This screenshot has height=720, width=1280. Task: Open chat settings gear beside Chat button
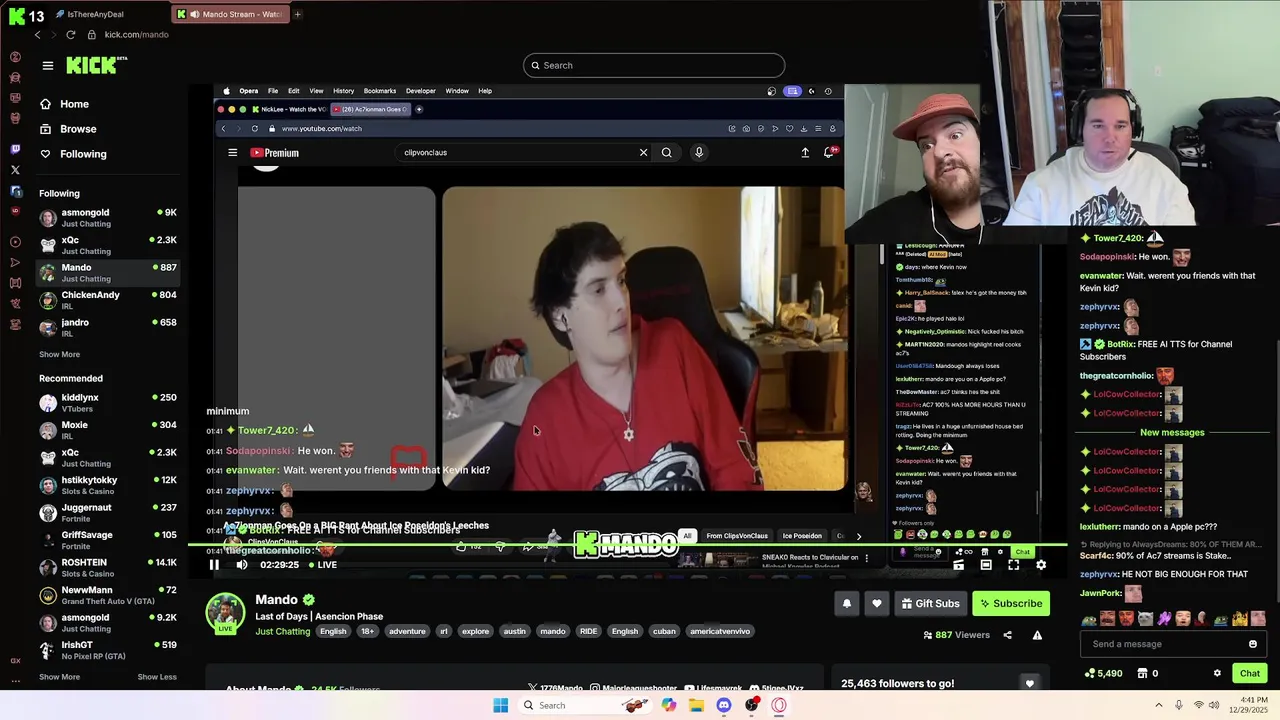(1217, 673)
